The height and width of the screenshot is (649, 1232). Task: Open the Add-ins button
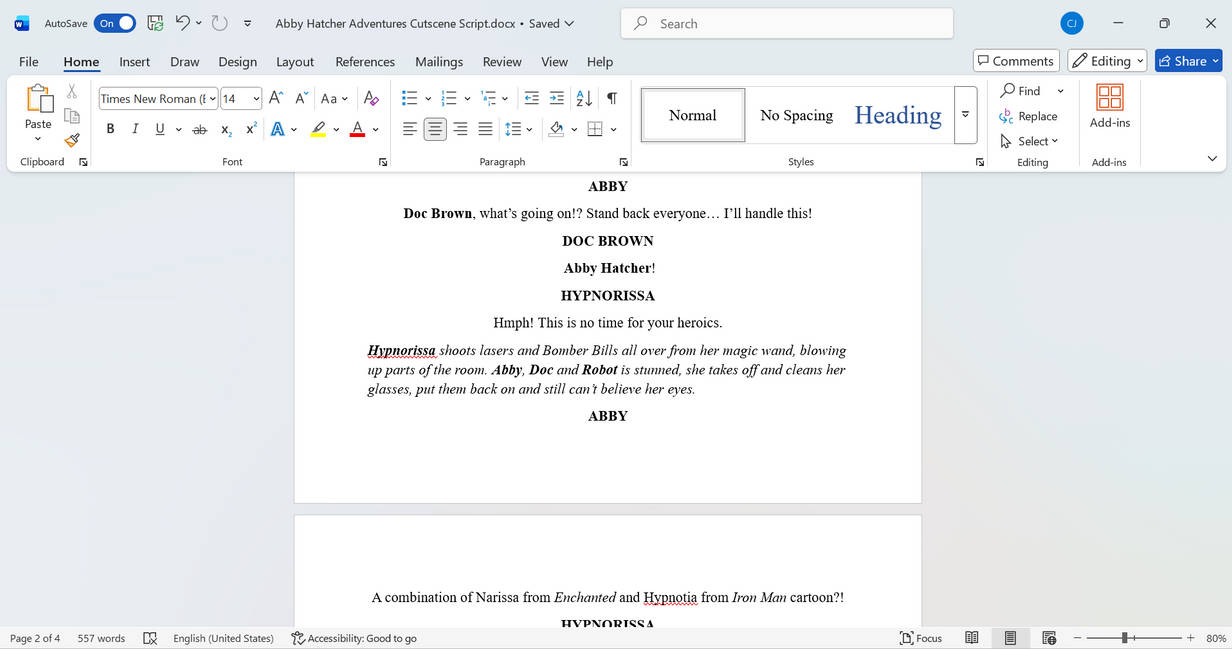(1110, 107)
